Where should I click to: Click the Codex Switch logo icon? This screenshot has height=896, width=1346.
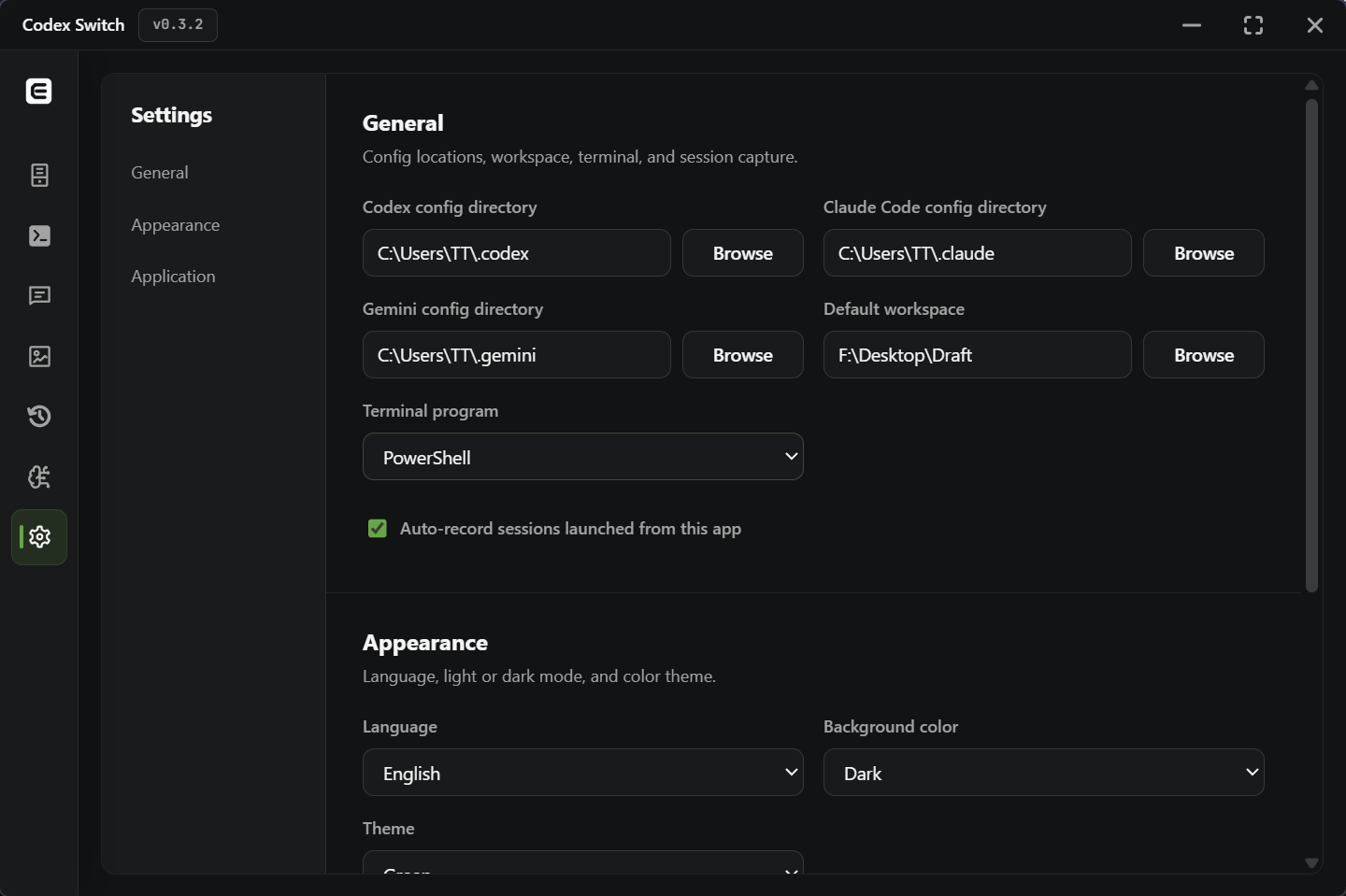[x=38, y=91]
